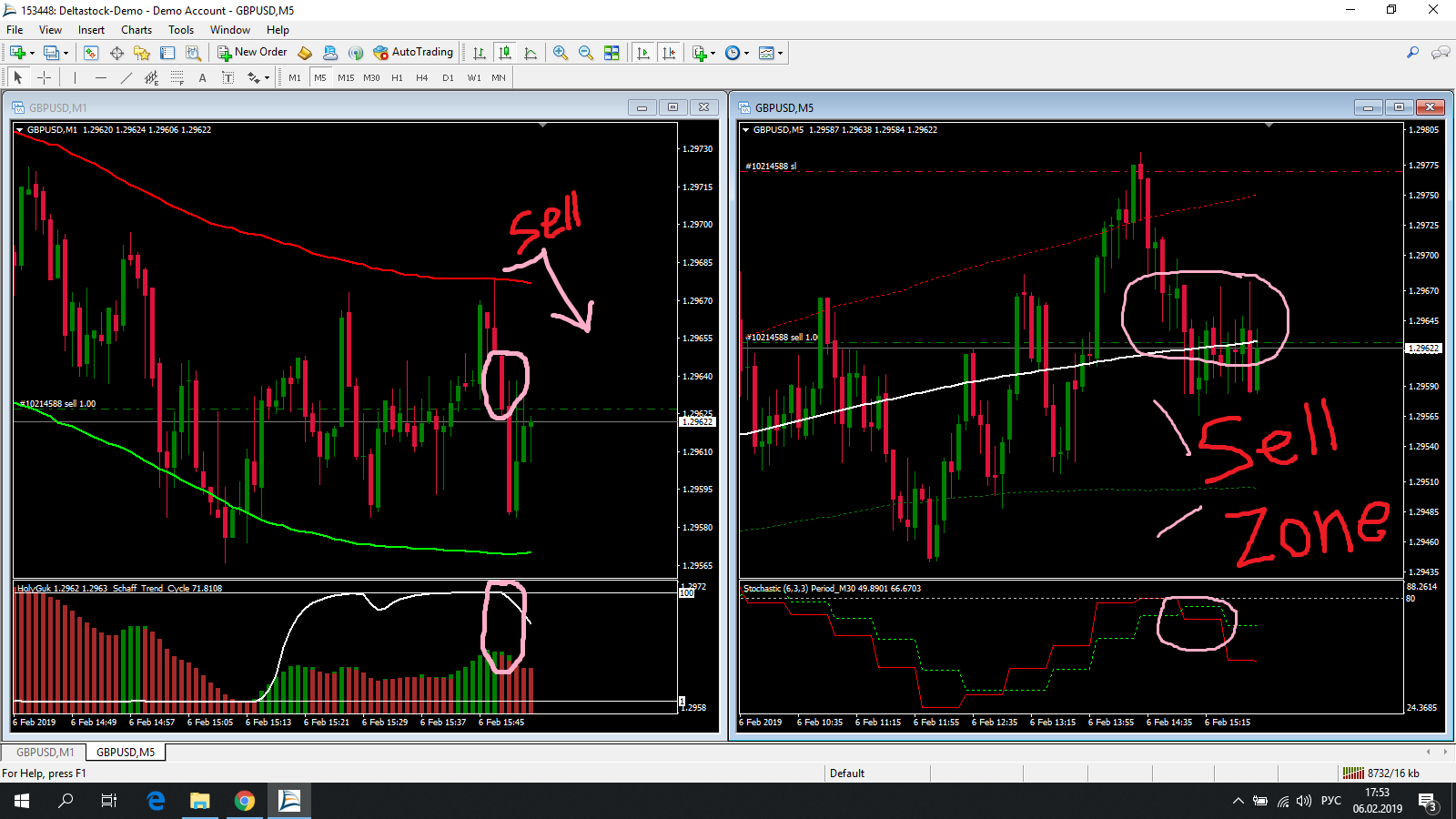The width and height of the screenshot is (1456, 819).
Task: Open the Indicators list dropdown
Action: pyautogui.click(x=703, y=53)
